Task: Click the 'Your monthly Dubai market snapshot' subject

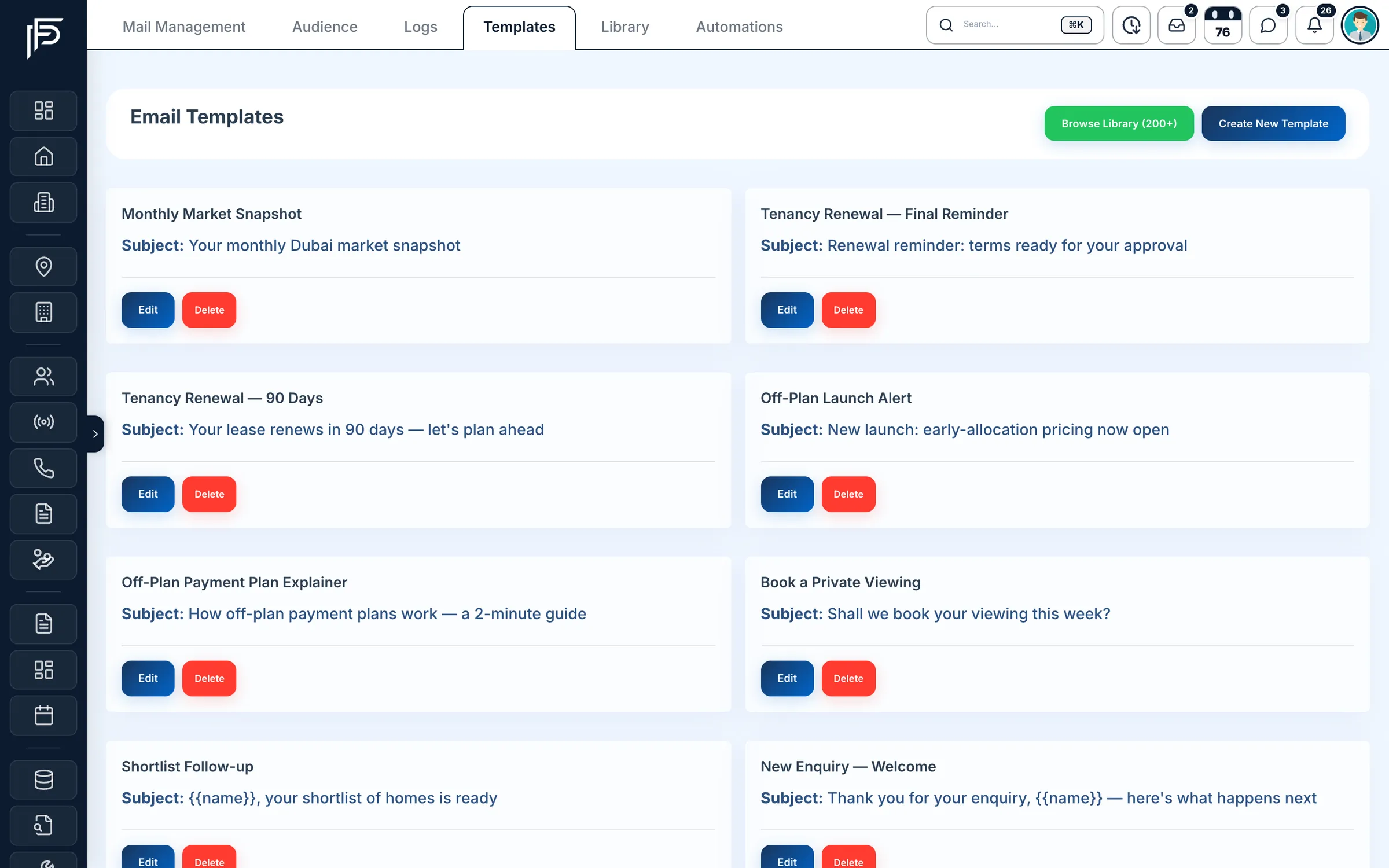Action: pos(324,245)
